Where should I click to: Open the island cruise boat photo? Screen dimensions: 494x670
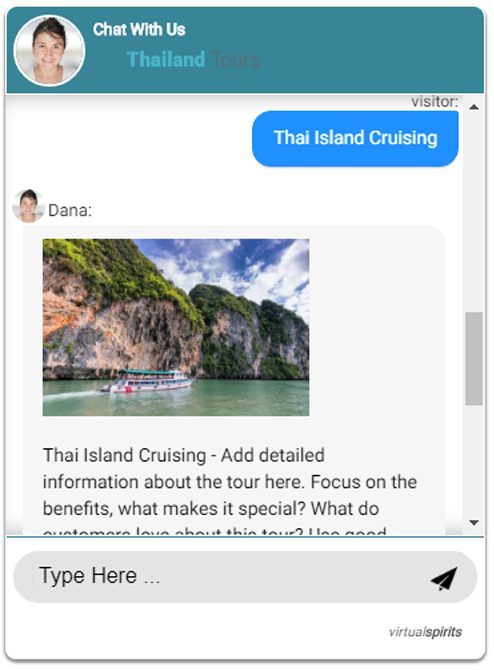click(x=176, y=327)
